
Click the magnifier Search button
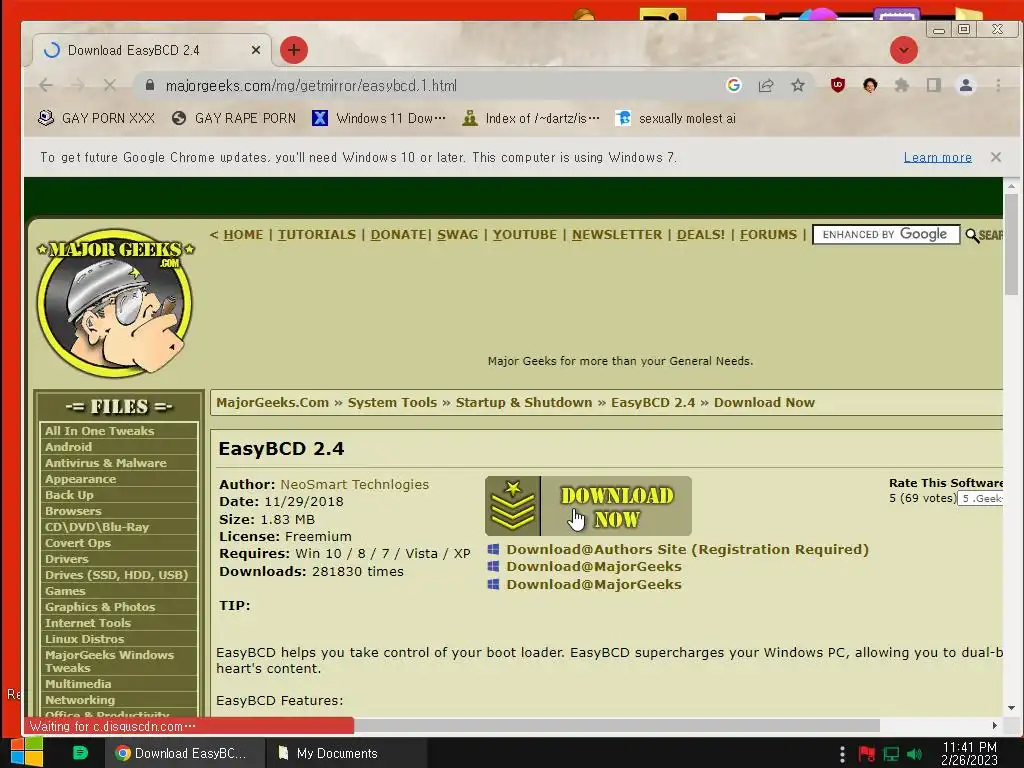[x=984, y=235]
